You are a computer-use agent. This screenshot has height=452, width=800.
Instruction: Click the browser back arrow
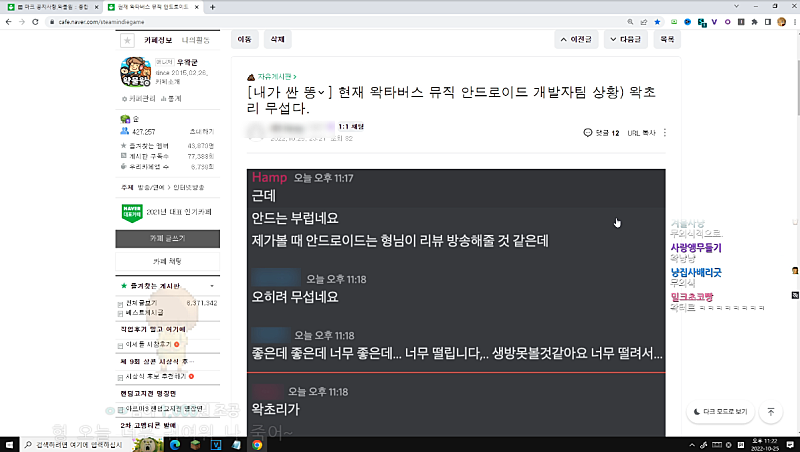[x=8, y=22]
